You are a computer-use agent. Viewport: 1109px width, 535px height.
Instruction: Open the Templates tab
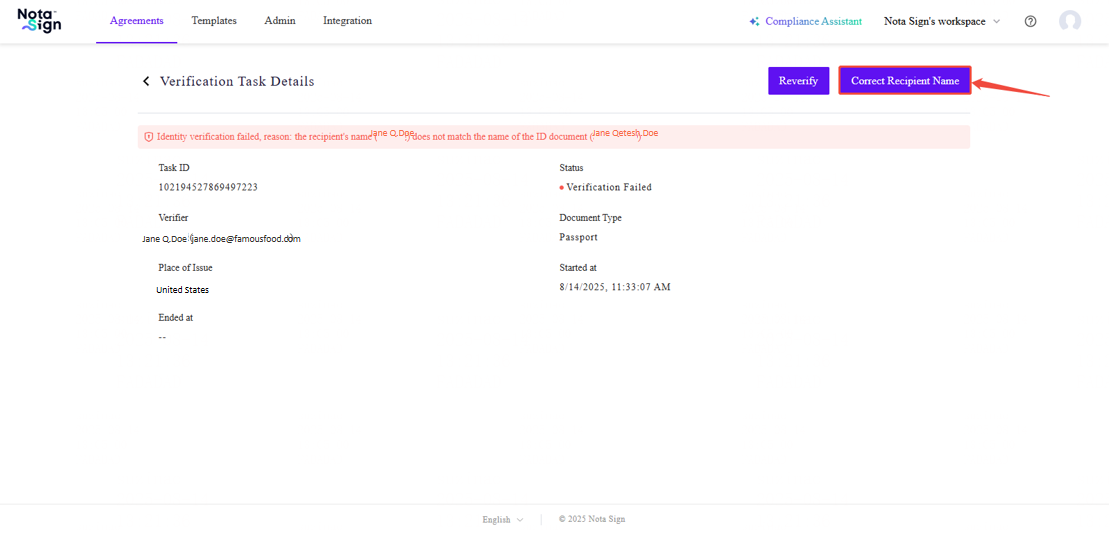pos(214,21)
